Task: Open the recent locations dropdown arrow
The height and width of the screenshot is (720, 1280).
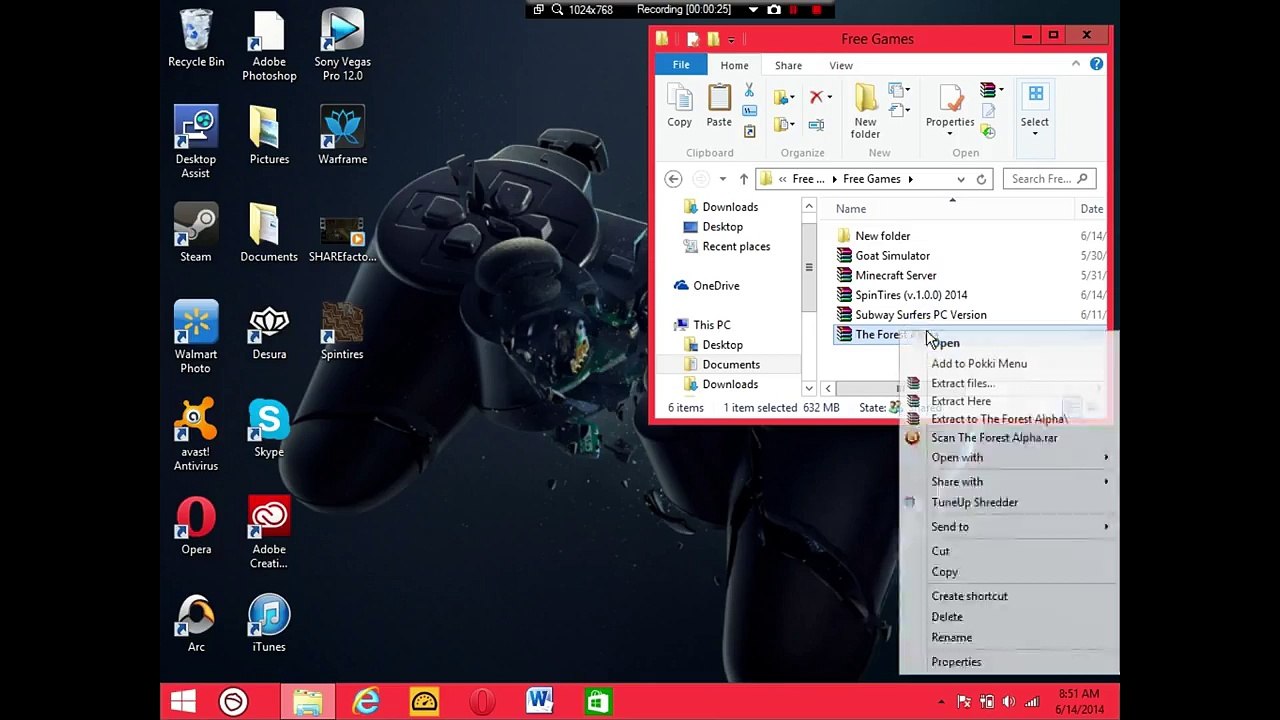Action: tap(722, 179)
